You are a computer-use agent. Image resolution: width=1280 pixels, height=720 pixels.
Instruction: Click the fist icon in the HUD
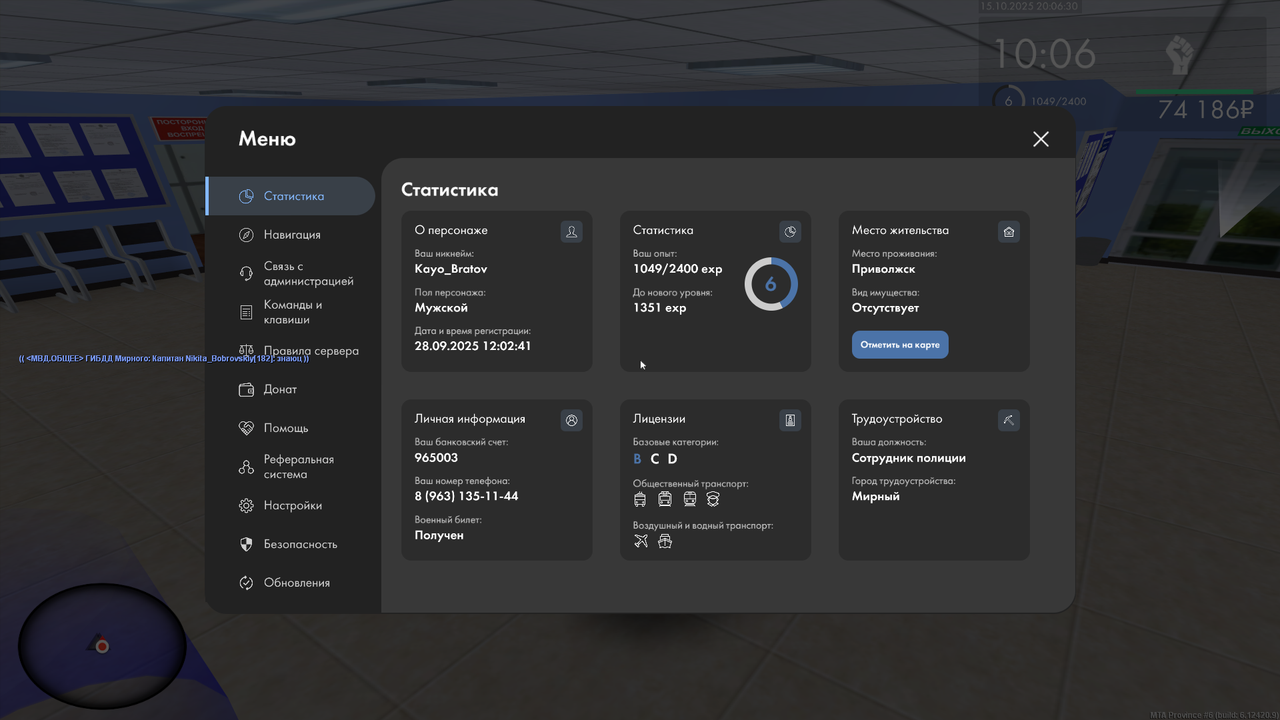[1180, 54]
